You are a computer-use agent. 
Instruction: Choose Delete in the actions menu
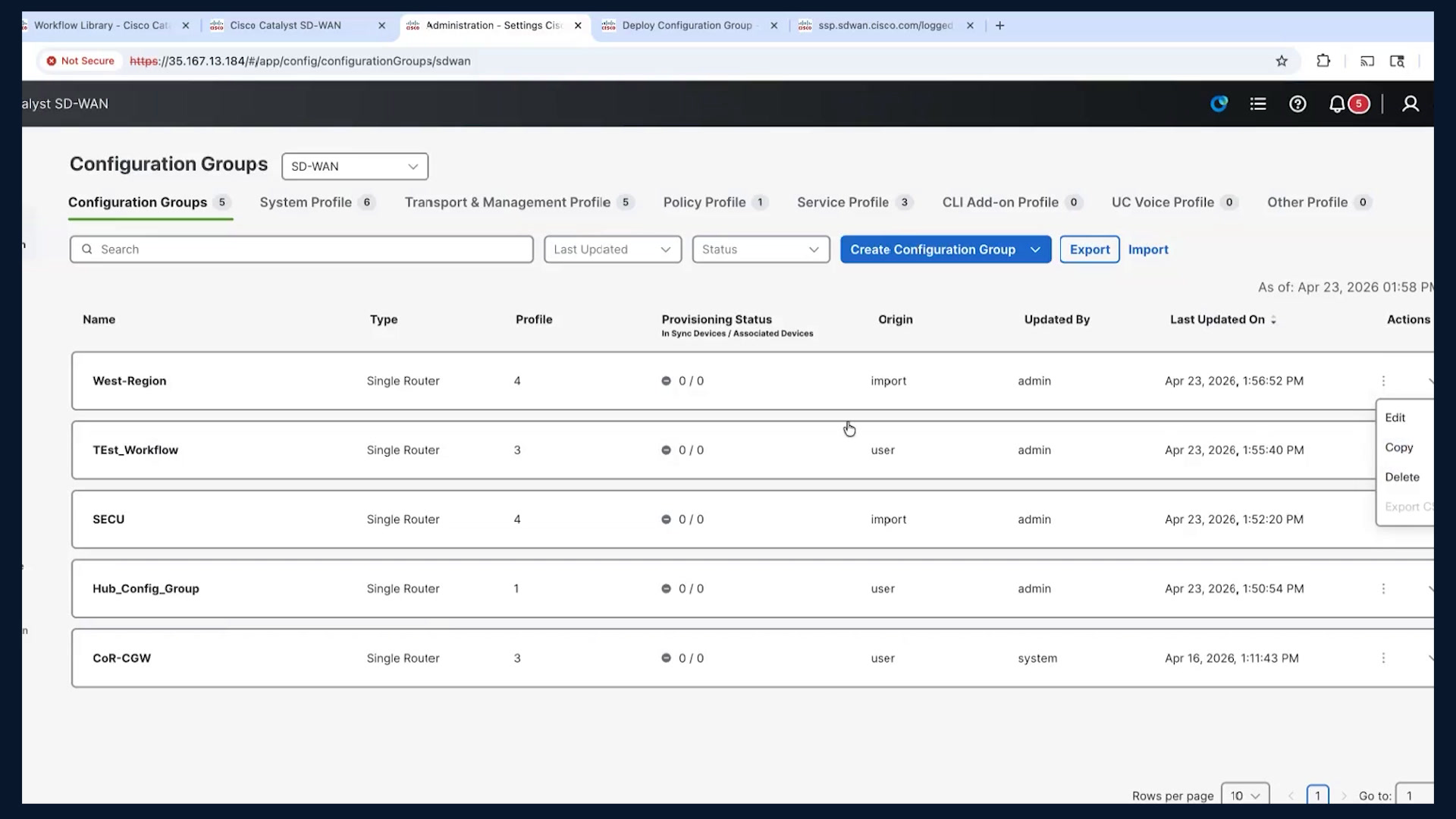pyautogui.click(x=1402, y=477)
